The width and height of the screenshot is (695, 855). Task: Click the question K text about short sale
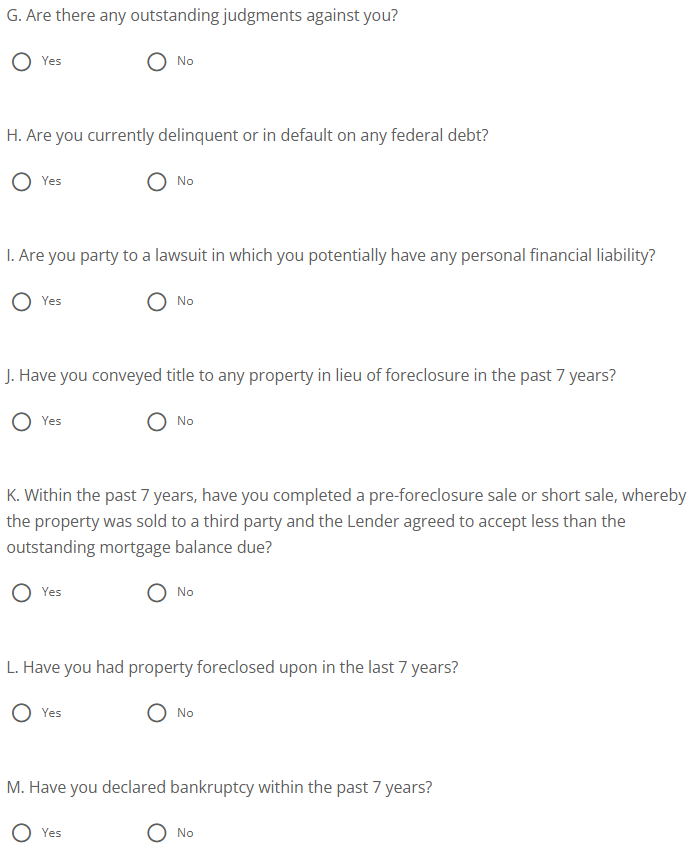pyautogui.click(x=346, y=521)
